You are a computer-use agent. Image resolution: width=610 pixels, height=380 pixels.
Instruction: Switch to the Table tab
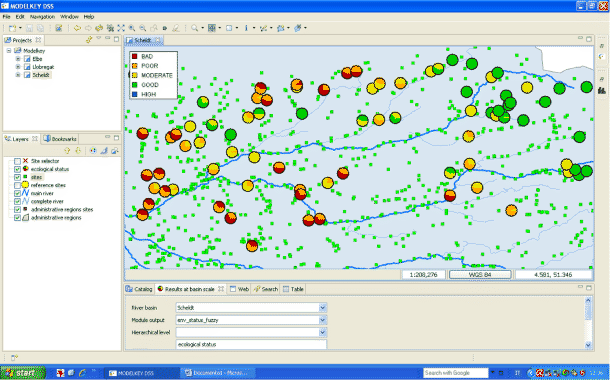[293, 289]
